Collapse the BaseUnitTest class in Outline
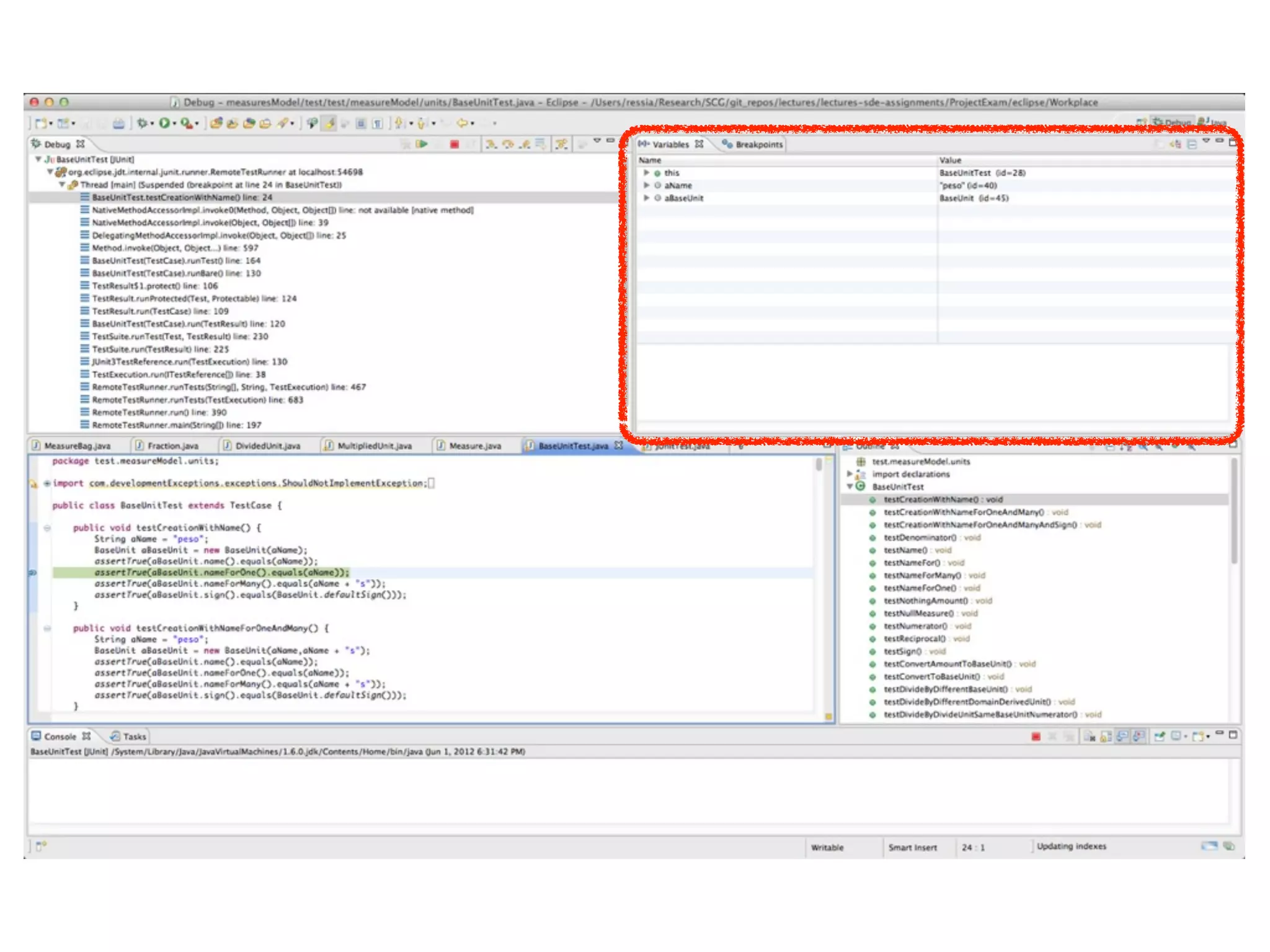 point(850,487)
